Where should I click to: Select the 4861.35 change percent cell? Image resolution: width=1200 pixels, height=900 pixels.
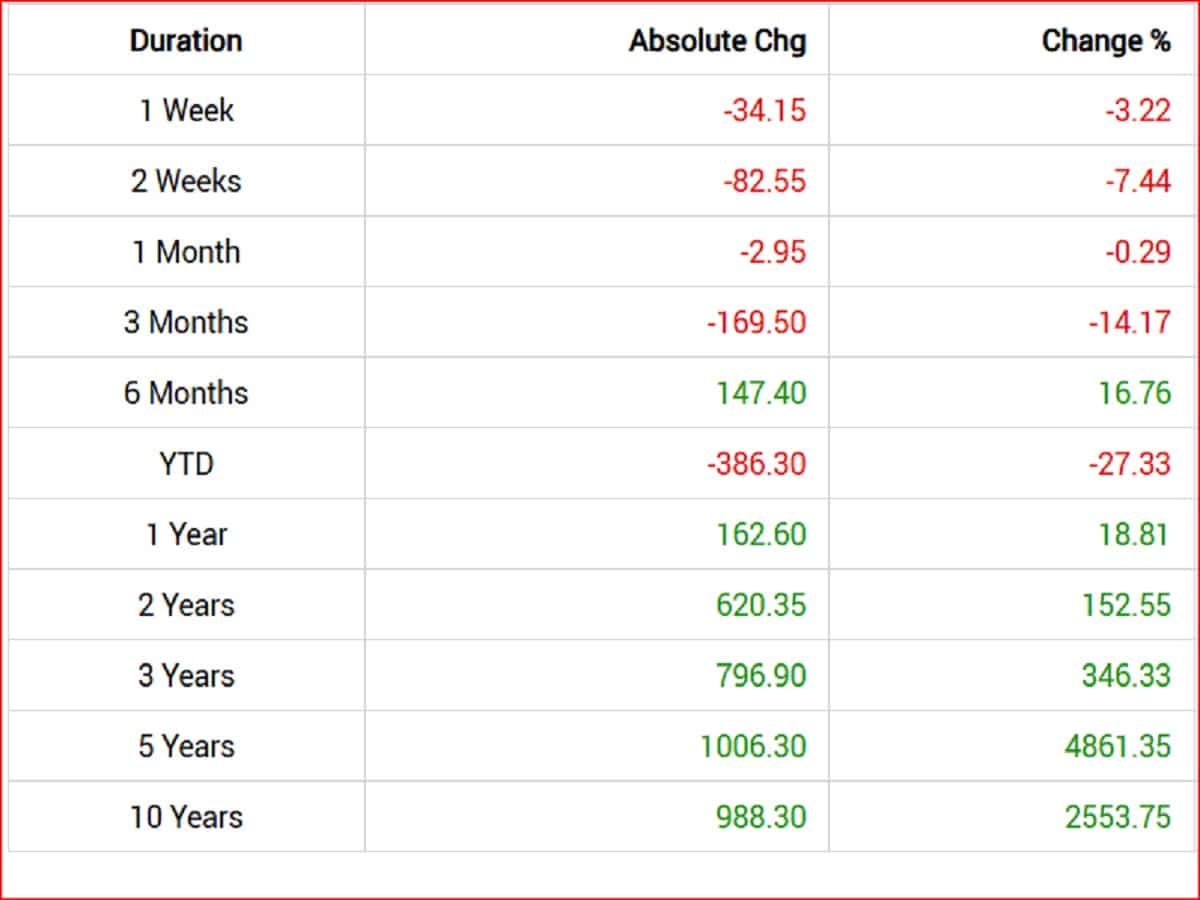pyautogui.click(x=1118, y=746)
